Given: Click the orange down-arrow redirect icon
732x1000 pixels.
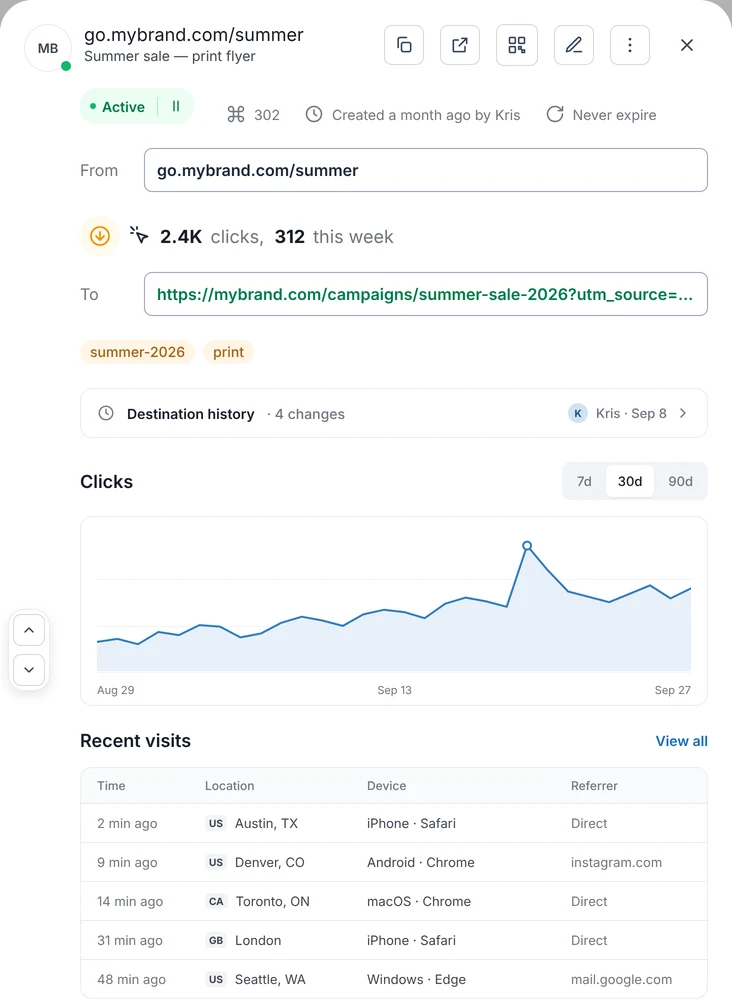Looking at the screenshot, I should pyautogui.click(x=99, y=237).
